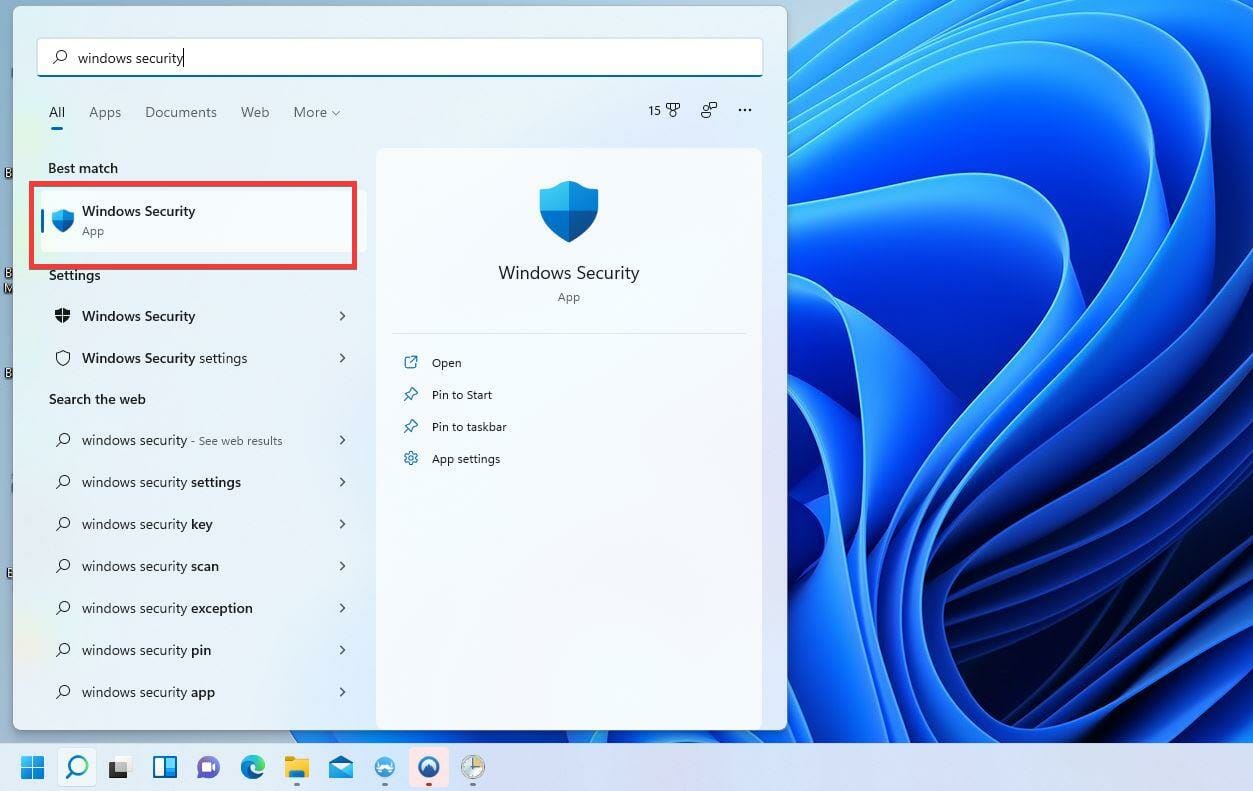Click App settings

(x=466, y=459)
